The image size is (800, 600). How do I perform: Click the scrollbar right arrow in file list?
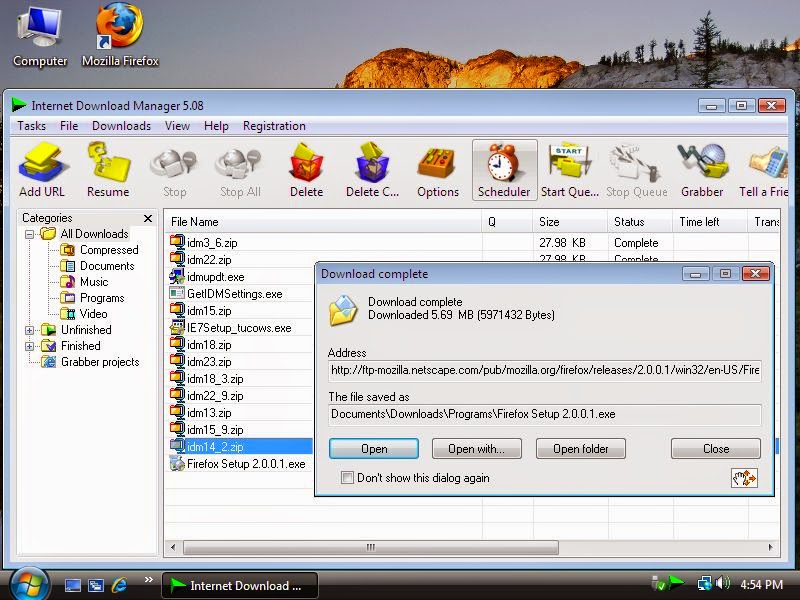[770, 547]
